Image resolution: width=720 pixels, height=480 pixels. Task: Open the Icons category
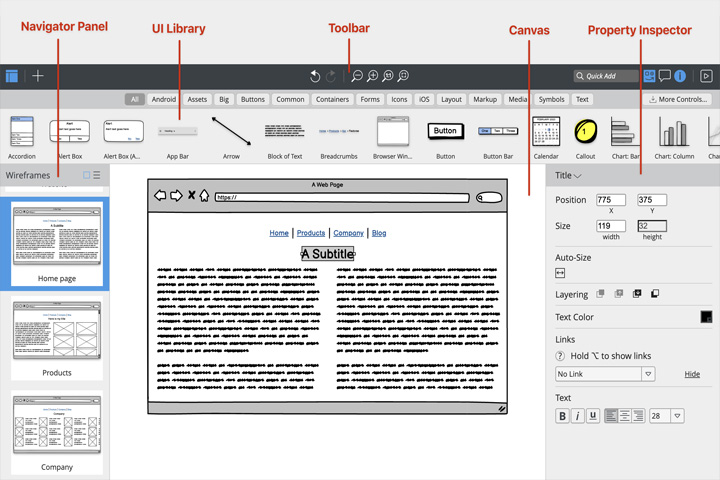click(x=399, y=99)
